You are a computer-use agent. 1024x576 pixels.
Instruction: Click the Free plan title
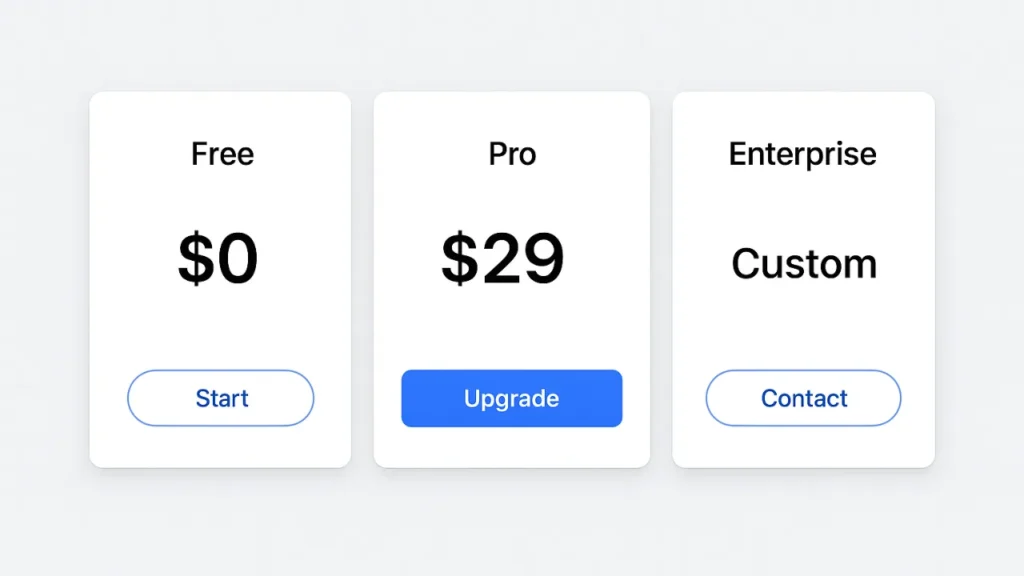221,154
